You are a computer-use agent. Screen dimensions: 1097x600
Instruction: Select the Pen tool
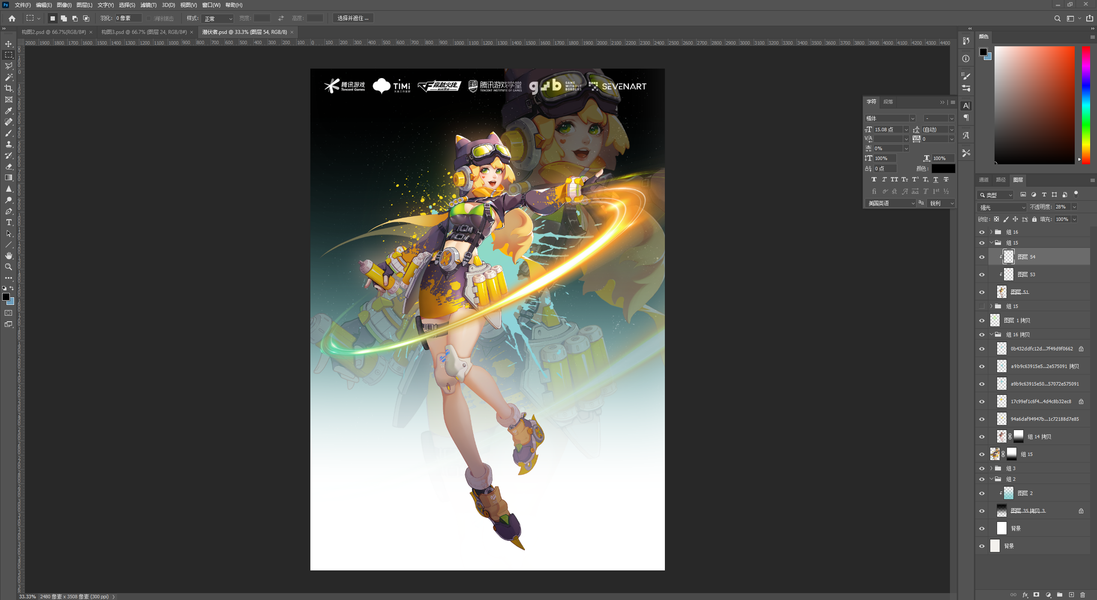(8, 211)
